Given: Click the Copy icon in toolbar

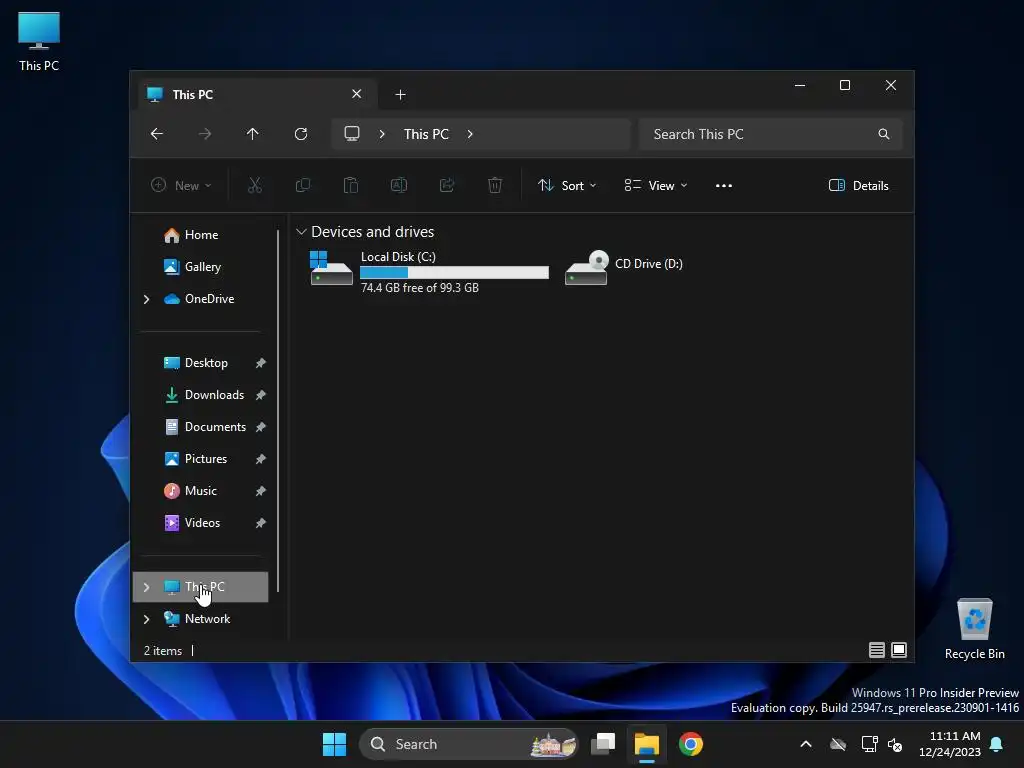Looking at the screenshot, I should 302,185.
